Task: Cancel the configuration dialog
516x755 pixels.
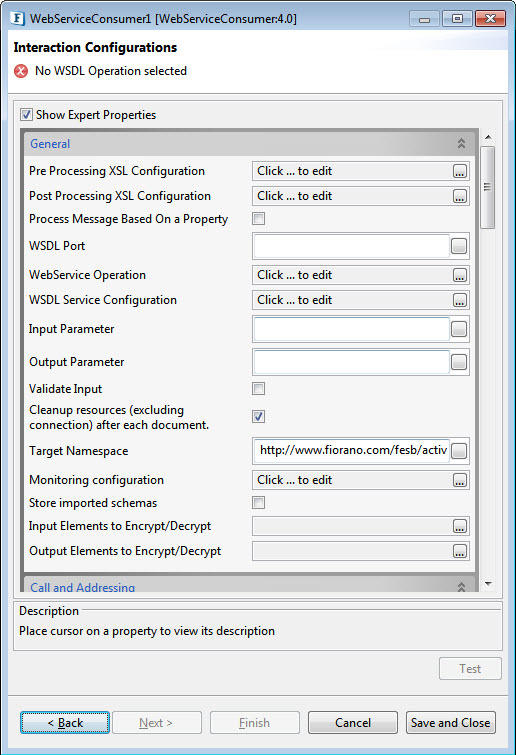Action: tap(353, 723)
